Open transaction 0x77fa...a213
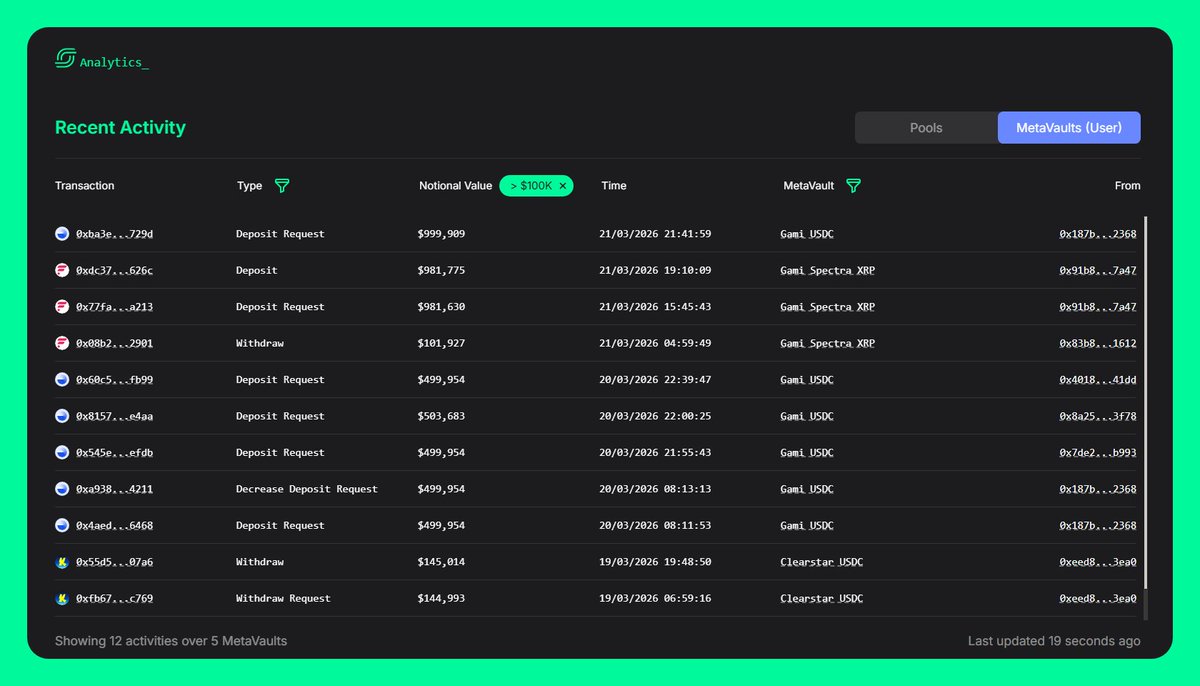 (114, 307)
